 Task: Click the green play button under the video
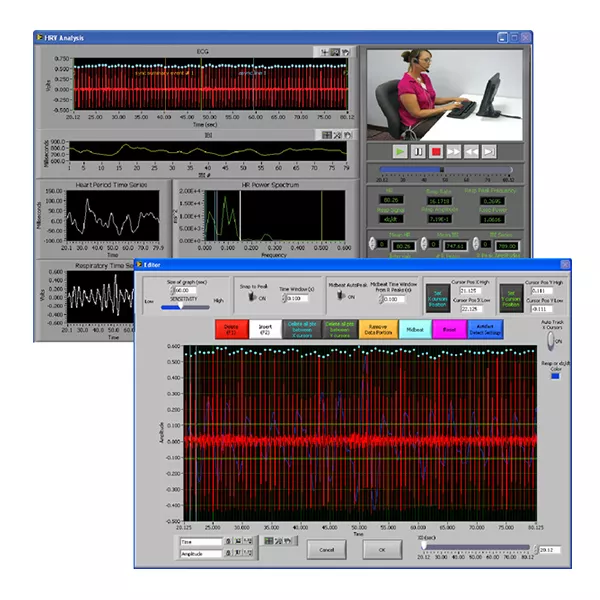tap(399, 152)
